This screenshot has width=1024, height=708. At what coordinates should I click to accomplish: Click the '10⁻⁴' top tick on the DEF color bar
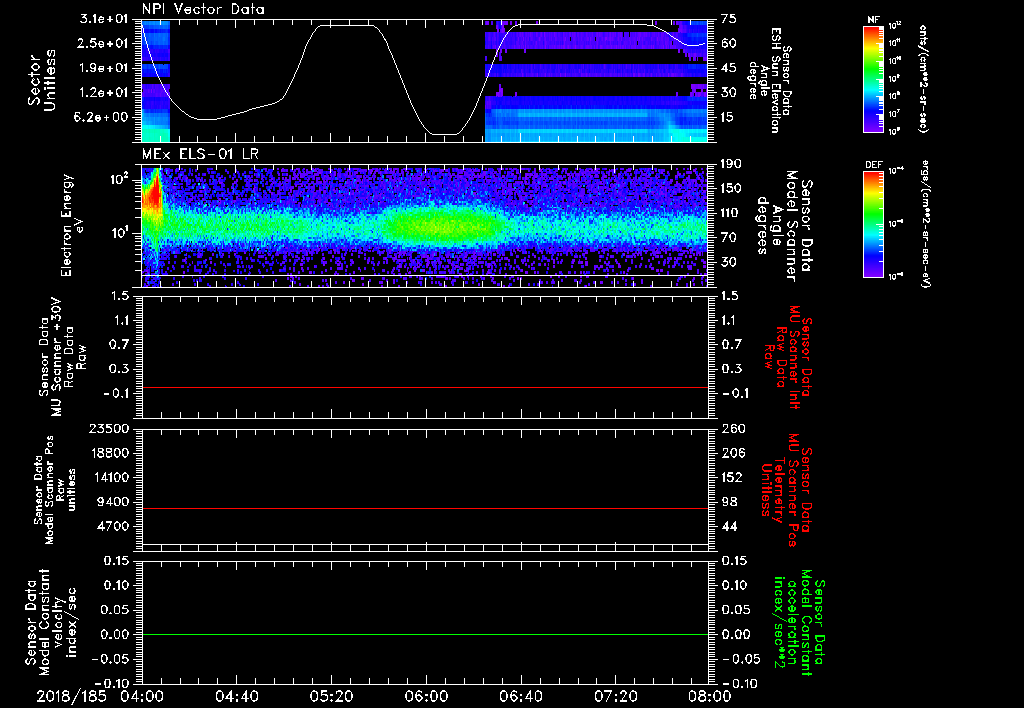pos(896,171)
